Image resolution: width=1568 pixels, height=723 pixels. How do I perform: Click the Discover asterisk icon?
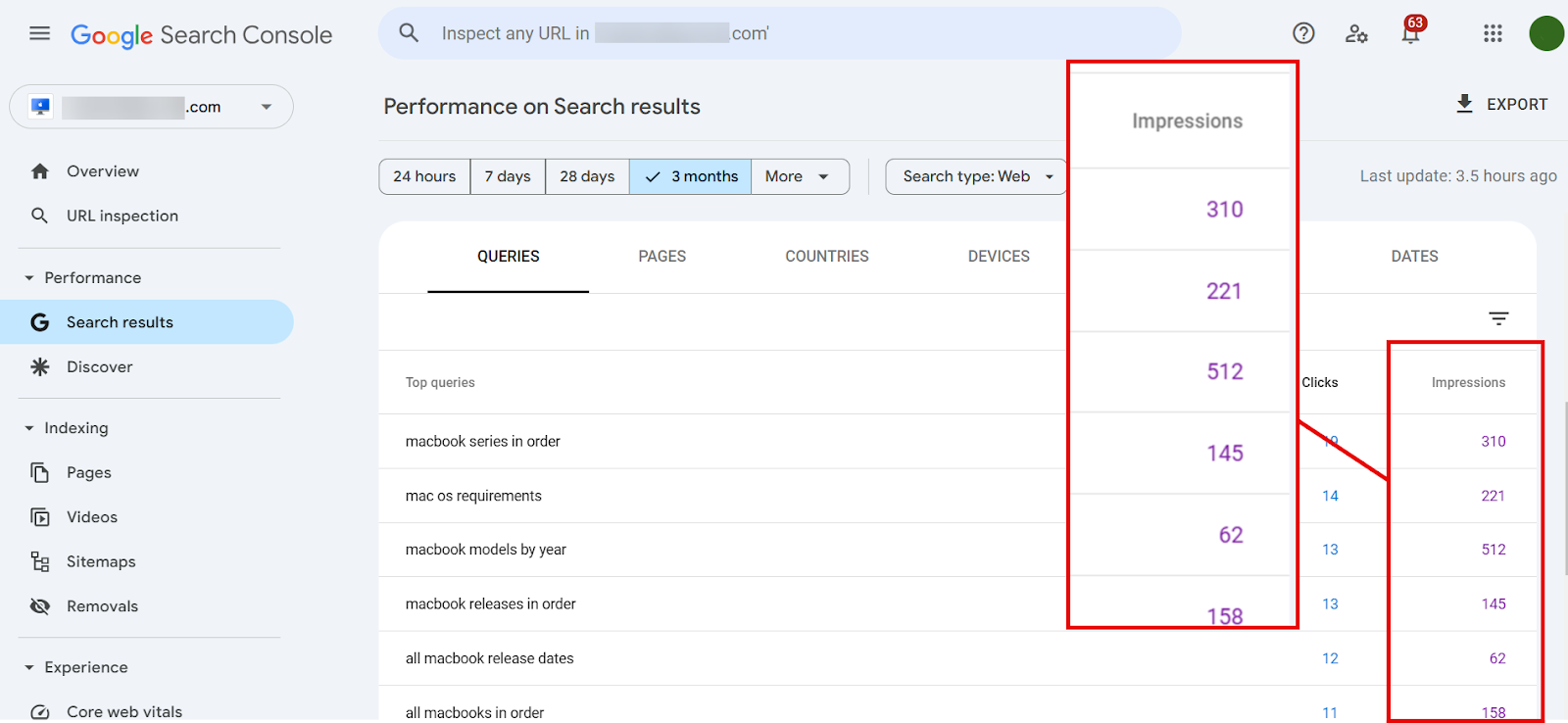(40, 367)
